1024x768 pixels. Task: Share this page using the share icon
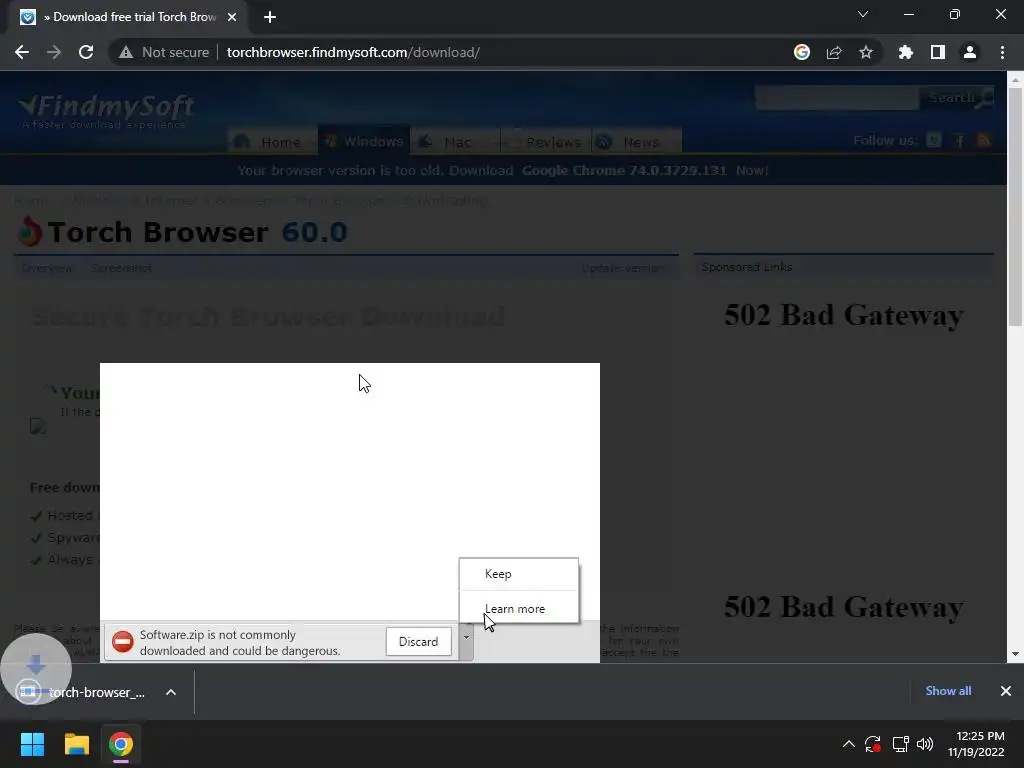tap(834, 52)
